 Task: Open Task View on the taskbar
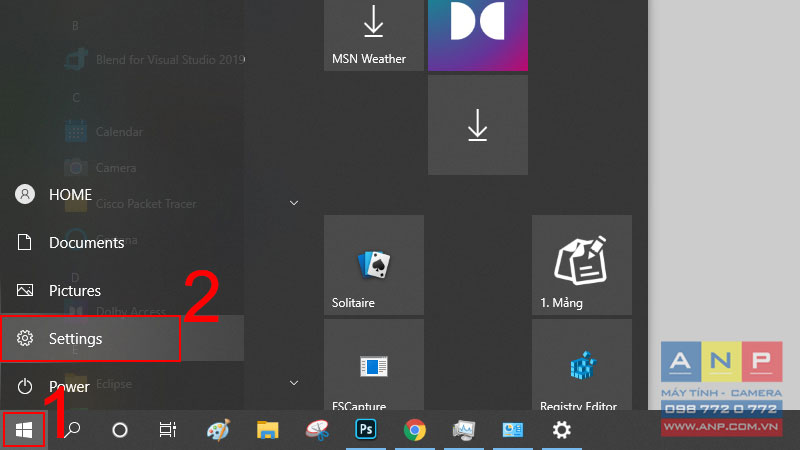[167, 430]
